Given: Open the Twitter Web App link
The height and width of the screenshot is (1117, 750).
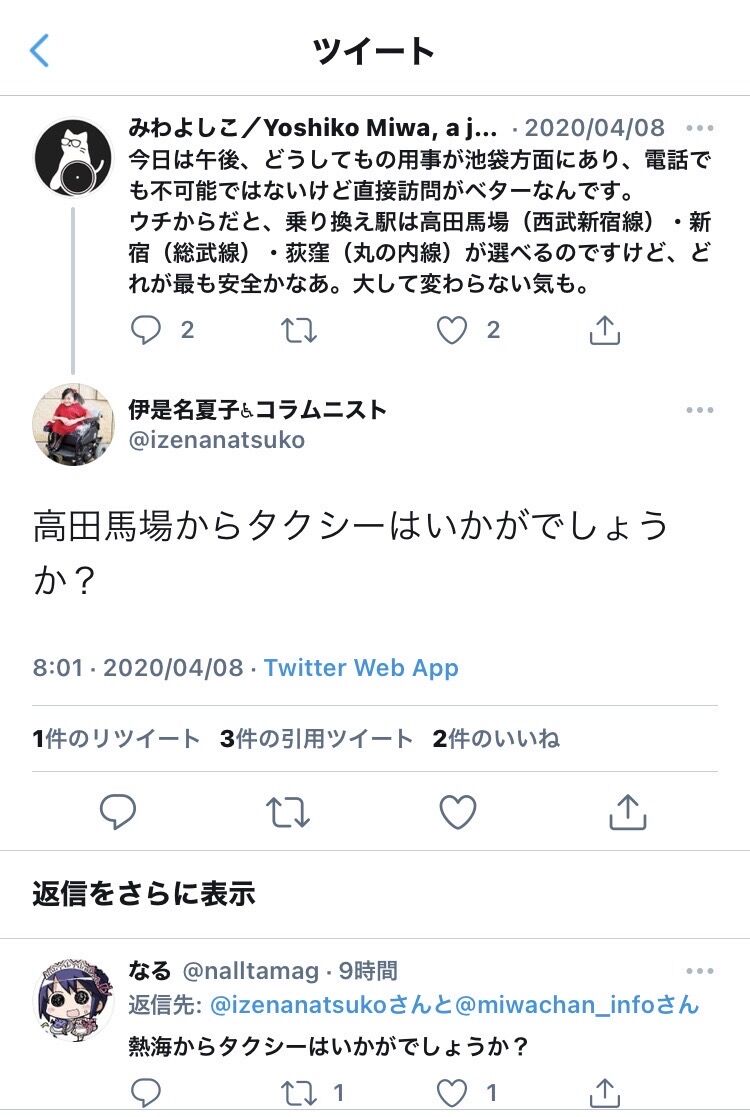Looking at the screenshot, I should pyautogui.click(x=361, y=667).
